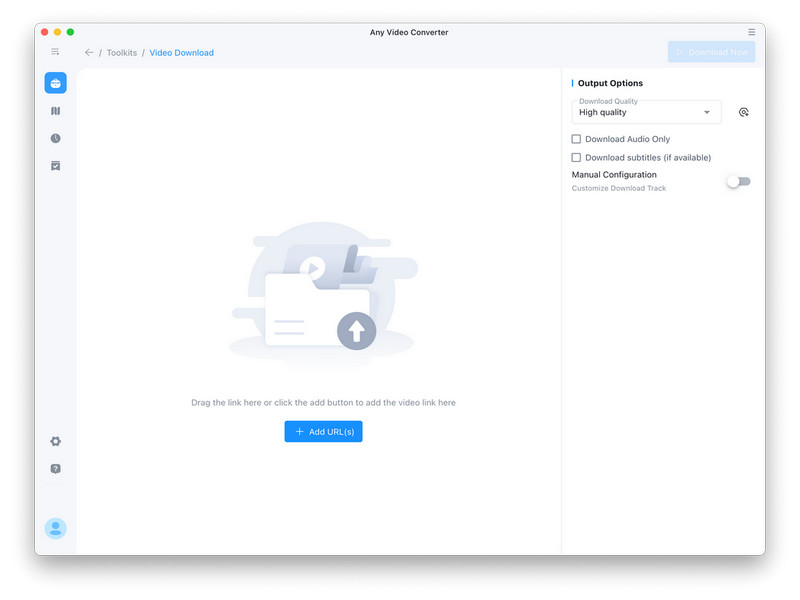Click the help question mark icon
Screen dimensions: 800x600
[56, 468]
